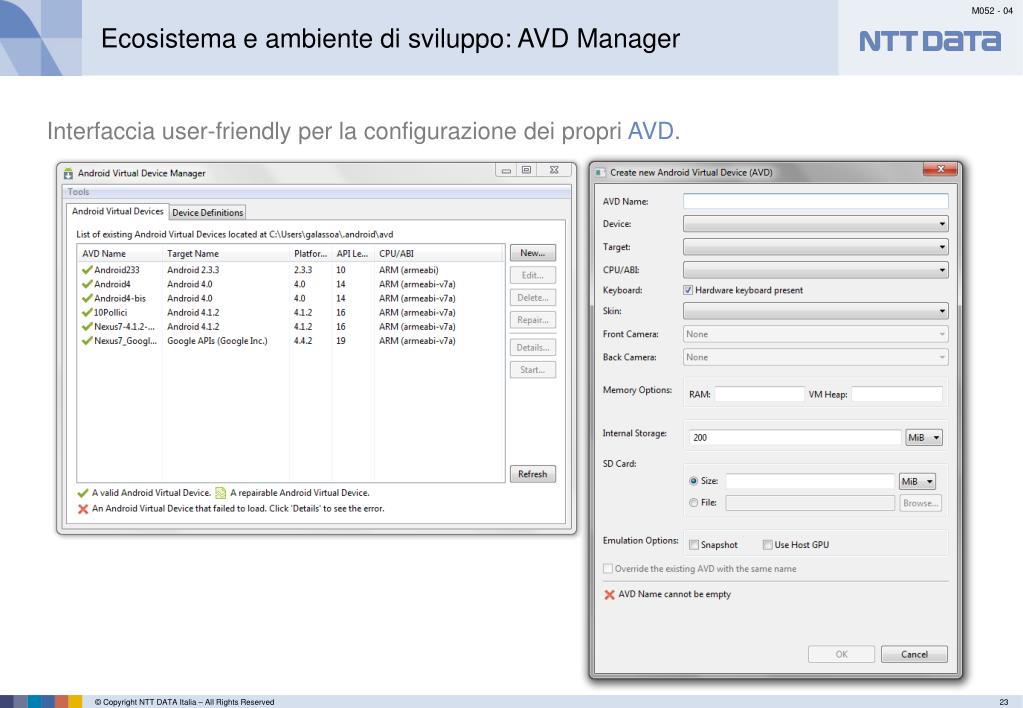Click the Delete... button
The image size is (1023, 708).
[x=532, y=298]
